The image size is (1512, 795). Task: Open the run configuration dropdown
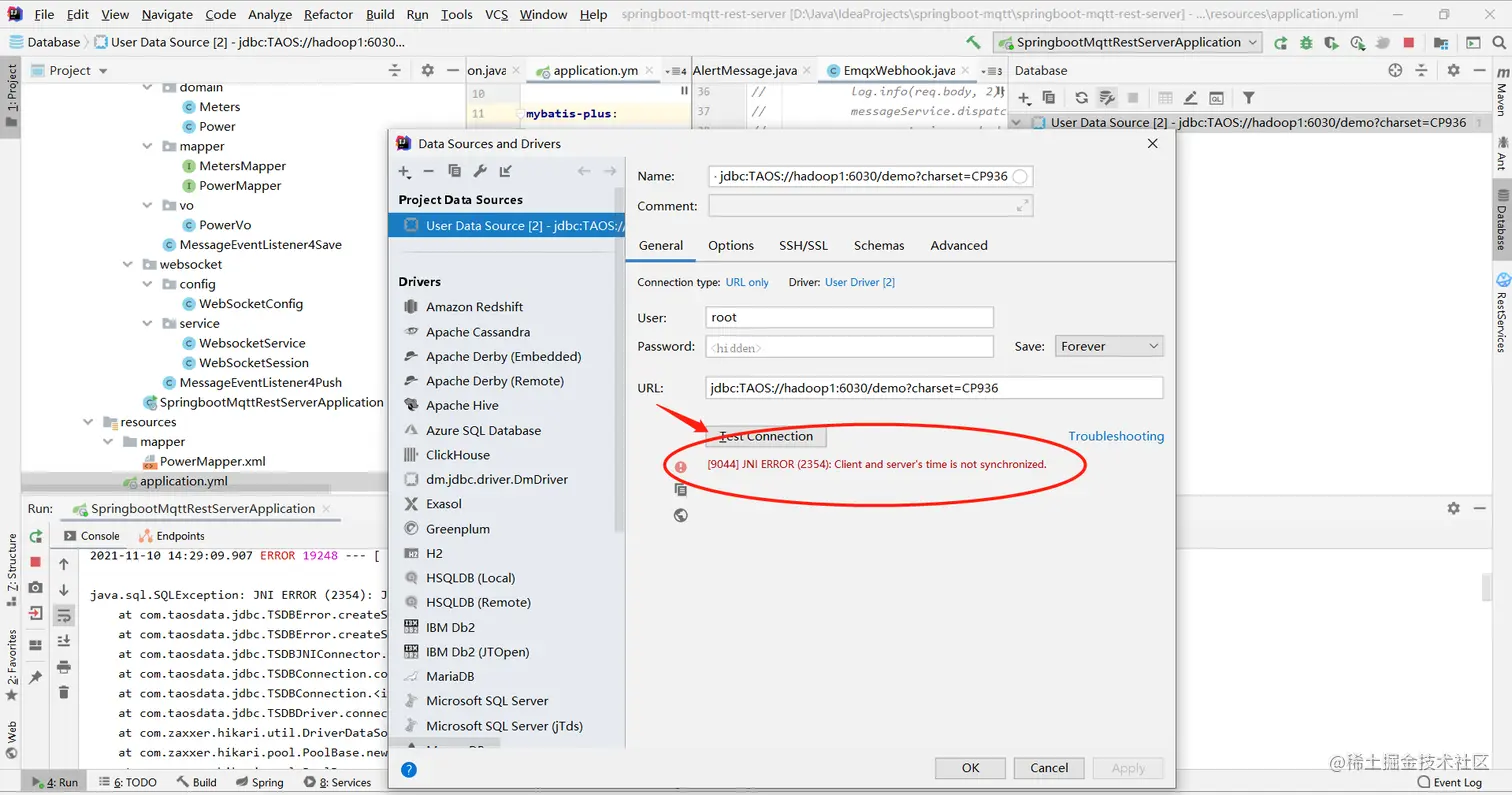pyautogui.click(x=1128, y=42)
